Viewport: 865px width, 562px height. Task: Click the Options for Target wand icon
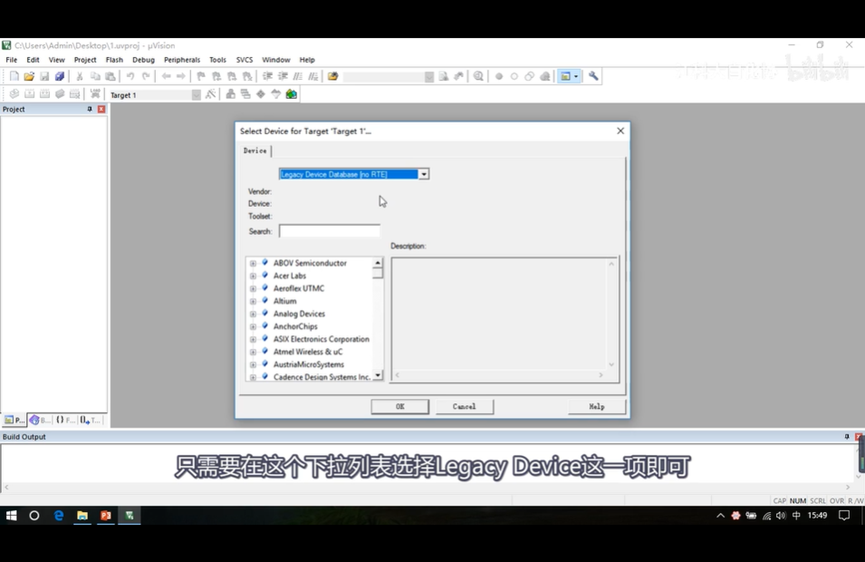(210, 94)
